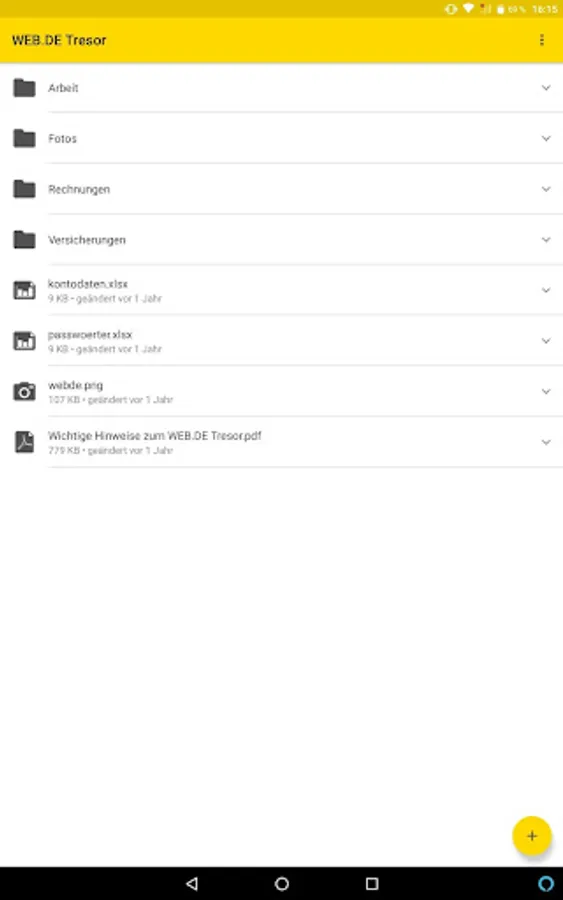563x900 pixels.
Task: Expand options chevron for Arbeit folder
Action: click(546, 88)
